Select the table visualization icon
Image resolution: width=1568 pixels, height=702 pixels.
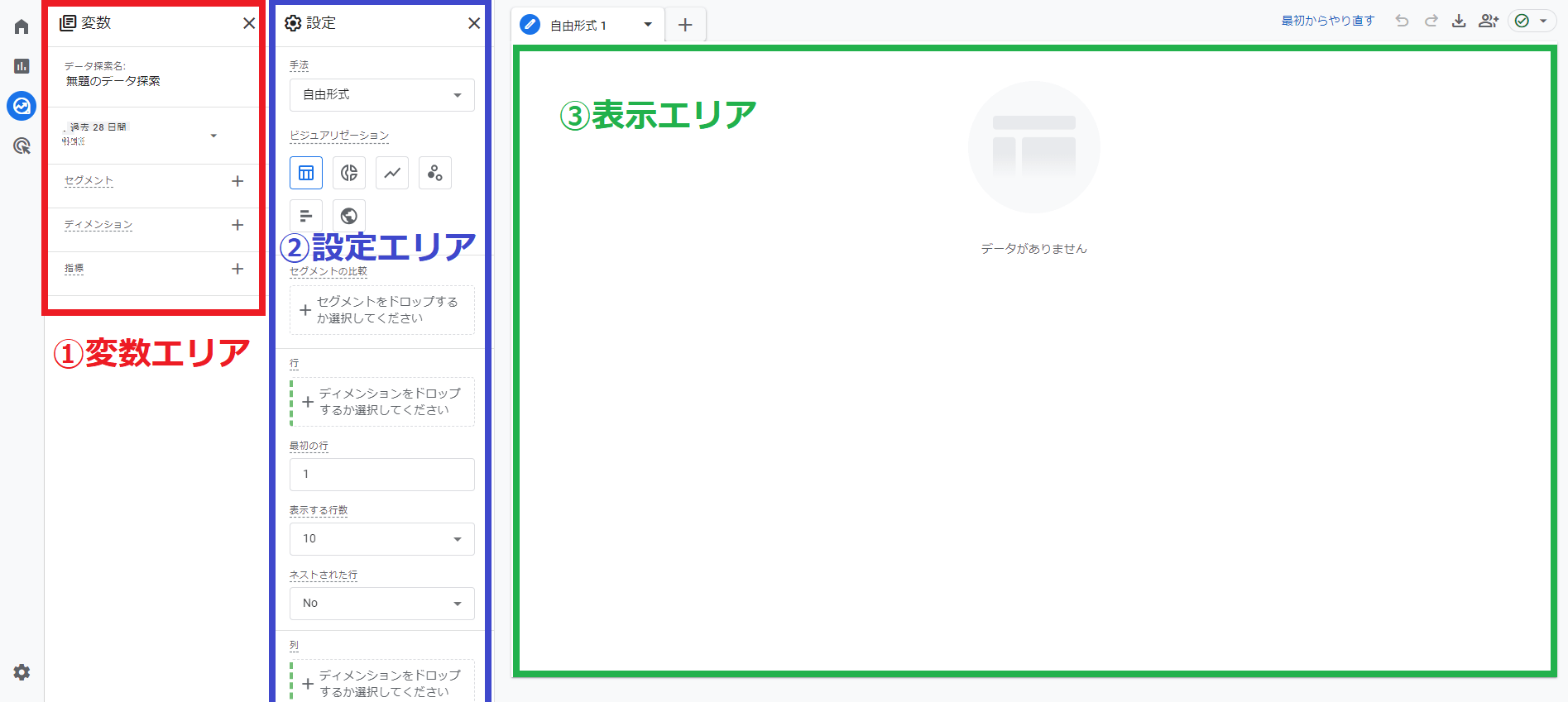[x=306, y=173]
